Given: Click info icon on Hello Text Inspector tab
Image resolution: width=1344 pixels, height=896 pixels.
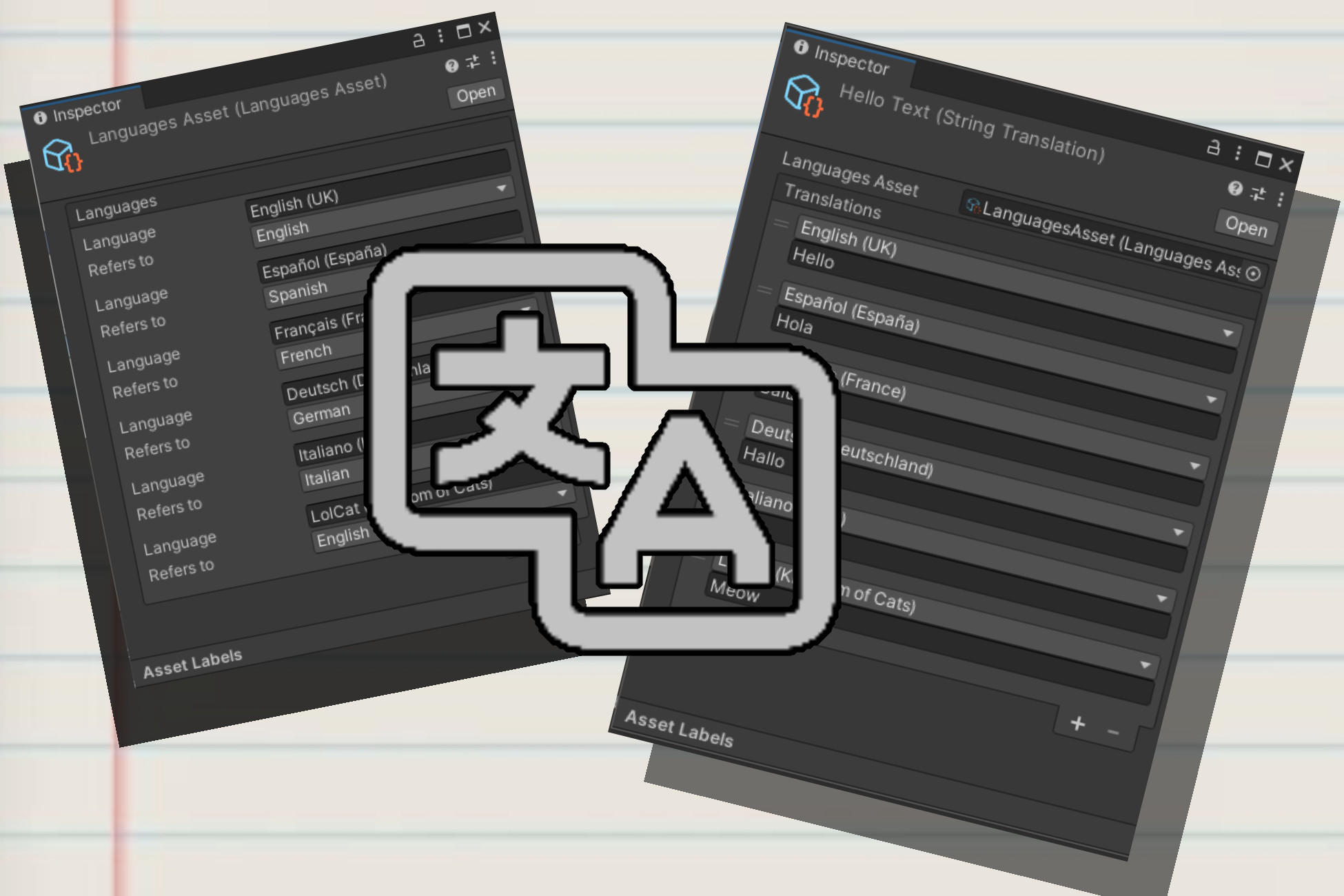Looking at the screenshot, I should [x=800, y=47].
